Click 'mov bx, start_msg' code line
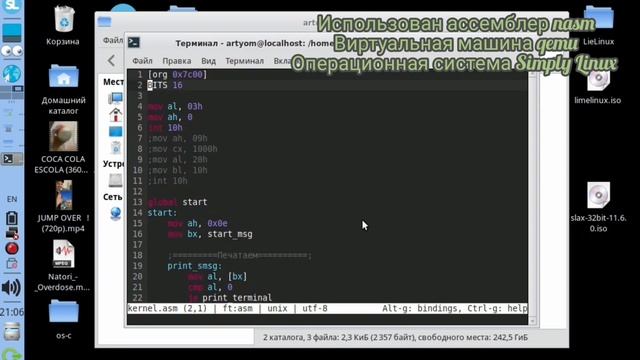640x360 pixels. [210, 234]
